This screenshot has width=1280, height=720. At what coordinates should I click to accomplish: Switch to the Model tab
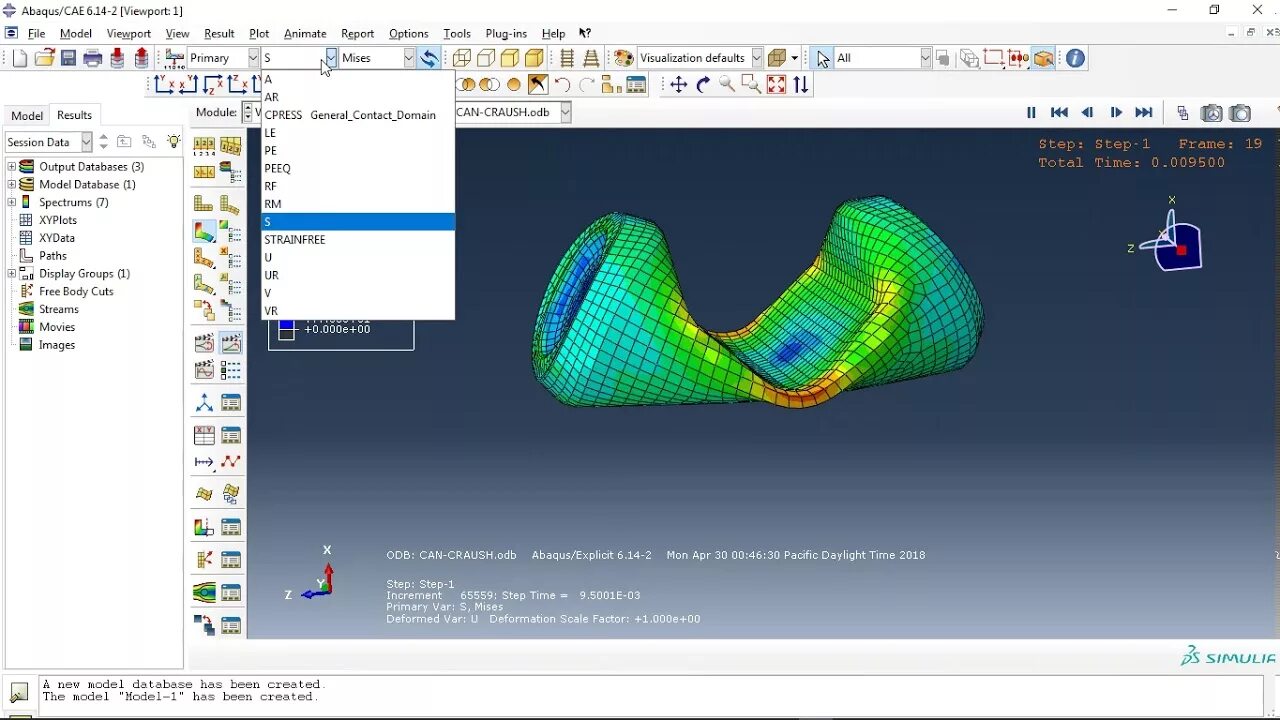(x=27, y=115)
